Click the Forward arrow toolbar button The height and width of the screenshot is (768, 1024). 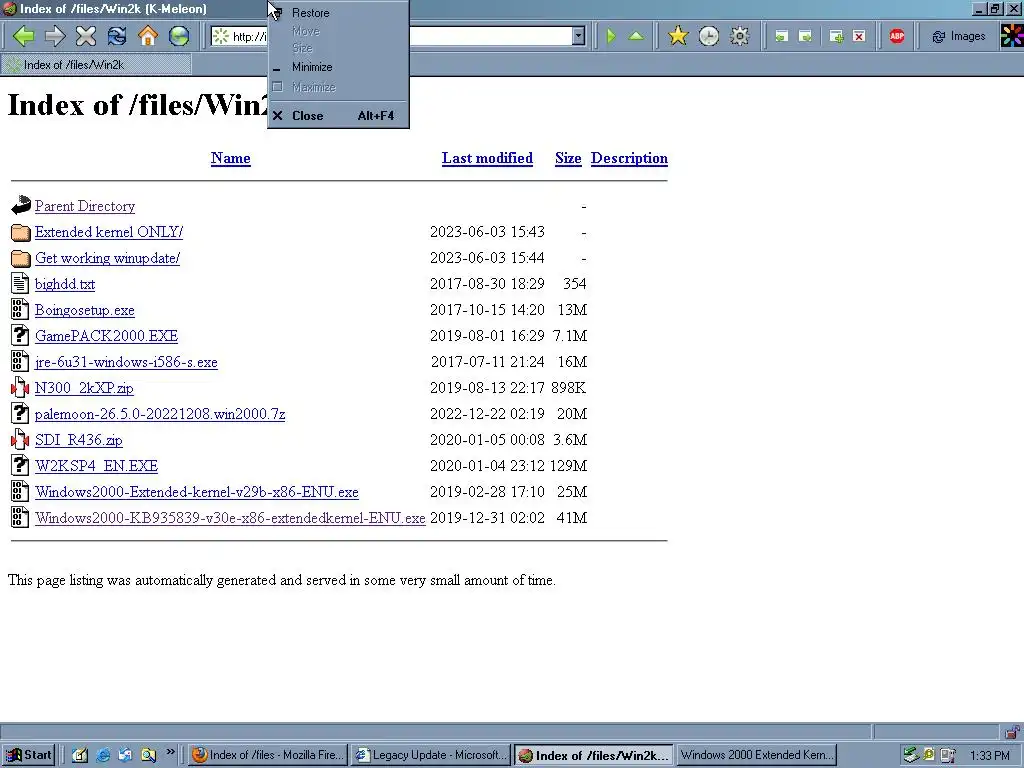point(55,36)
